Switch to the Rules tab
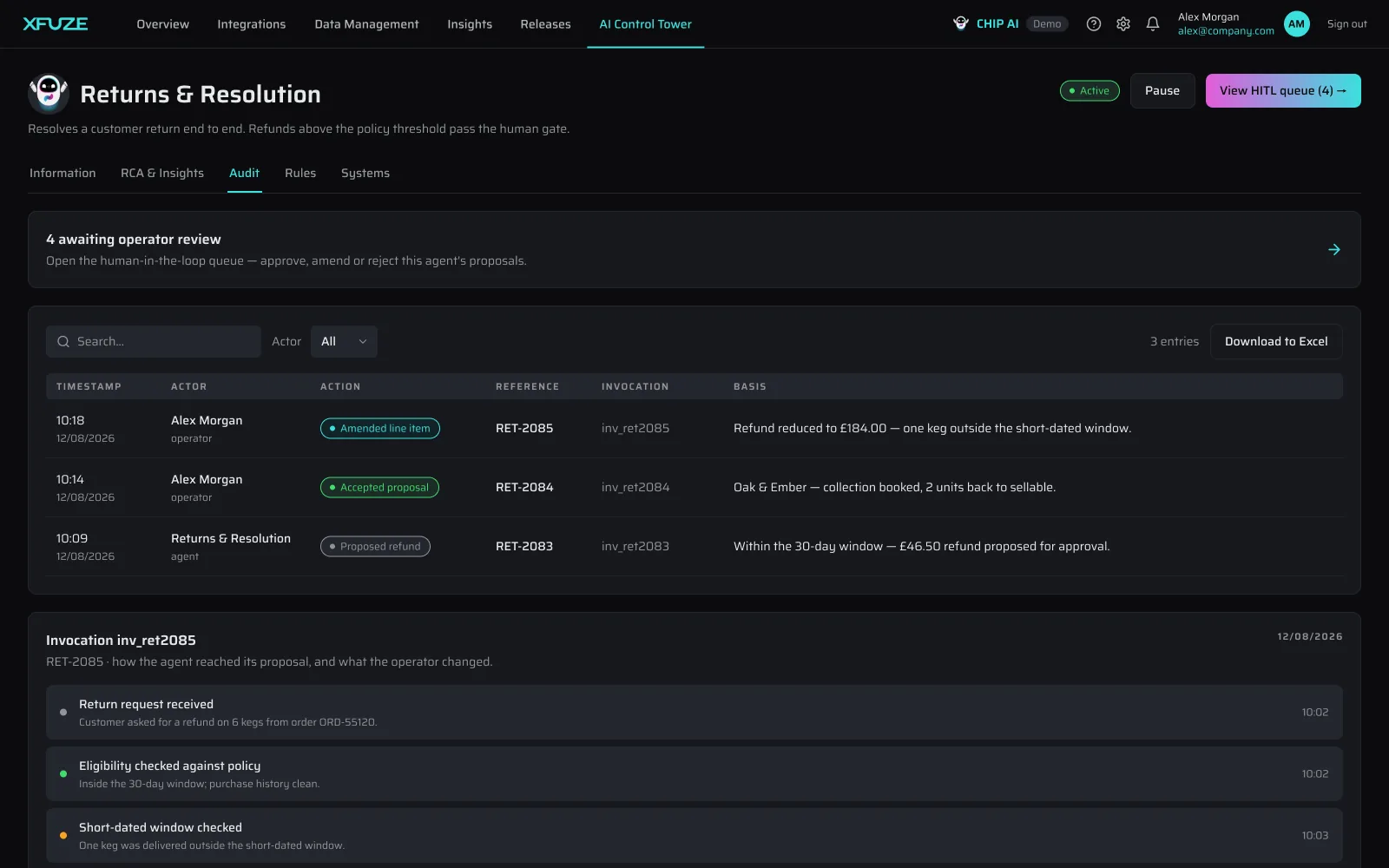The width and height of the screenshot is (1389, 868). tap(300, 174)
